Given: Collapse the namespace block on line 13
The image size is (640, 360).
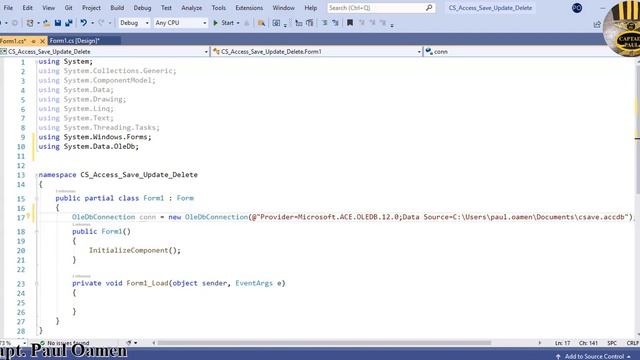Looking at the screenshot, I should coord(37,175).
